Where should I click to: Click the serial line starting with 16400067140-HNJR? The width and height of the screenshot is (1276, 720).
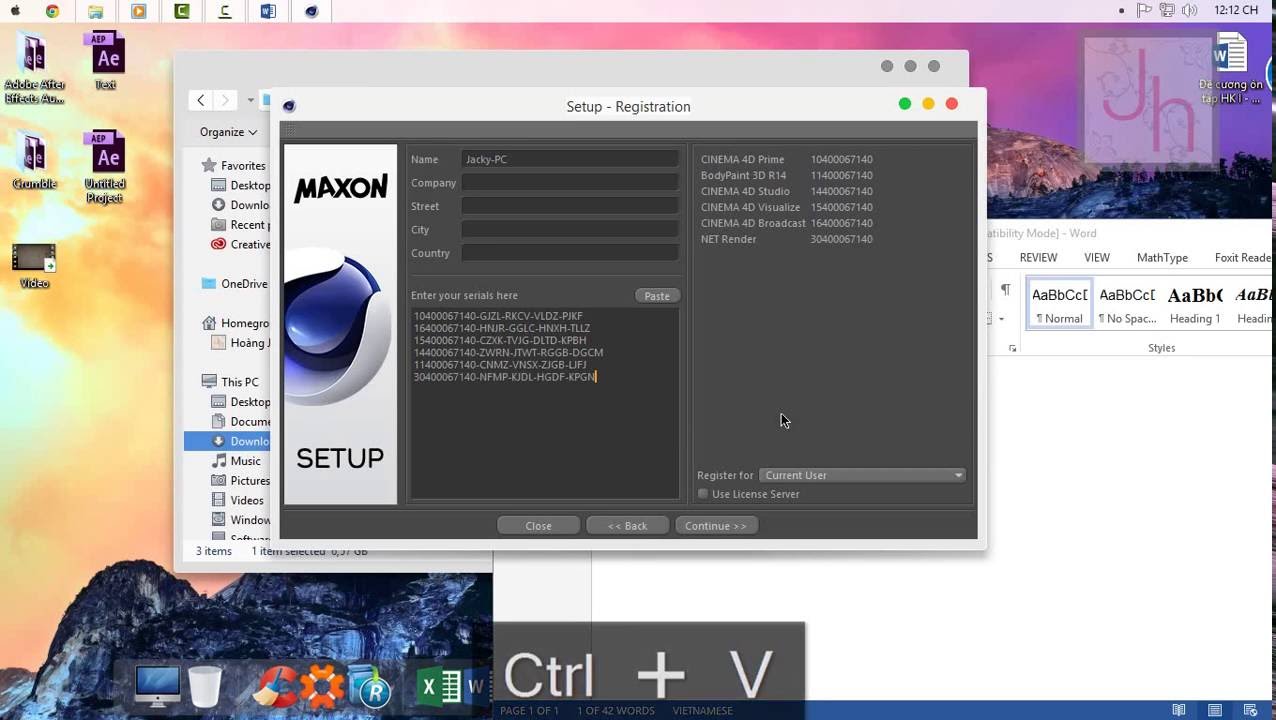coord(502,328)
